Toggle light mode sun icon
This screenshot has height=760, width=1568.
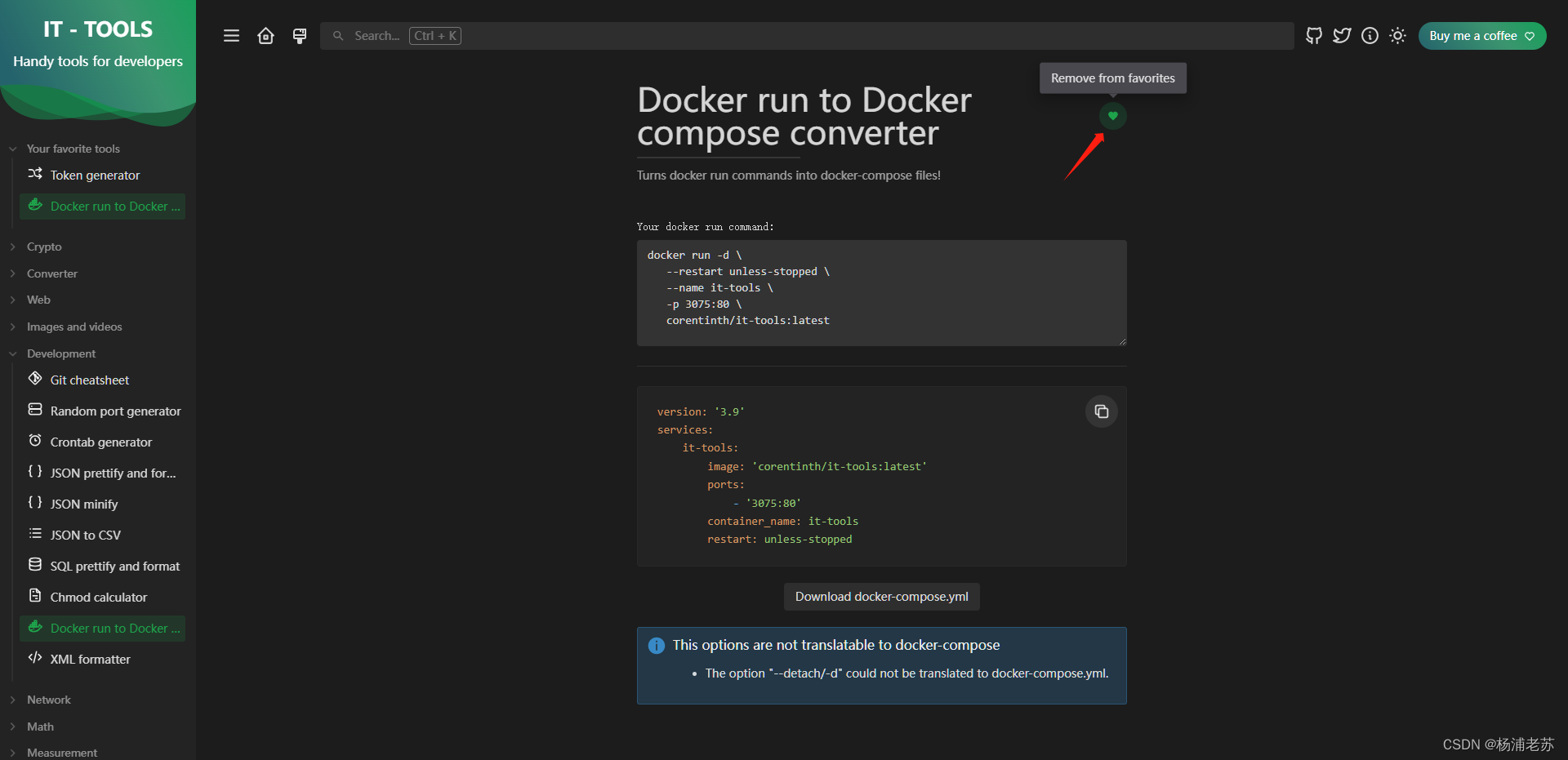(x=1397, y=36)
